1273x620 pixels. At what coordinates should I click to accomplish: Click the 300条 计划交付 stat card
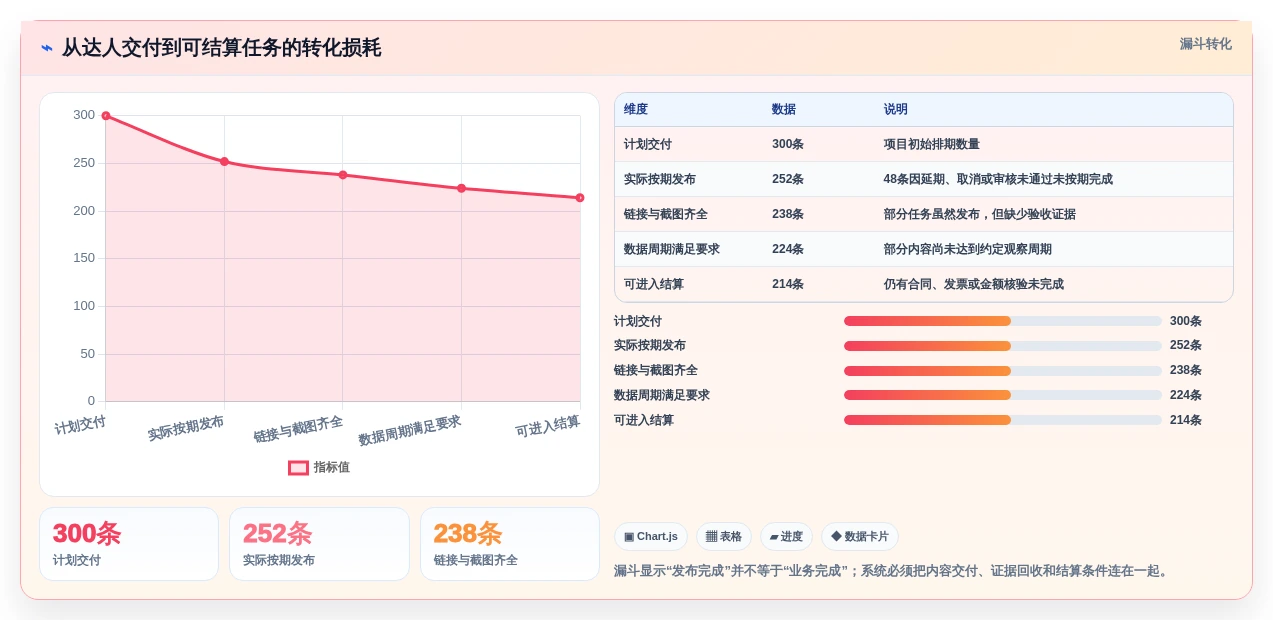pos(129,544)
